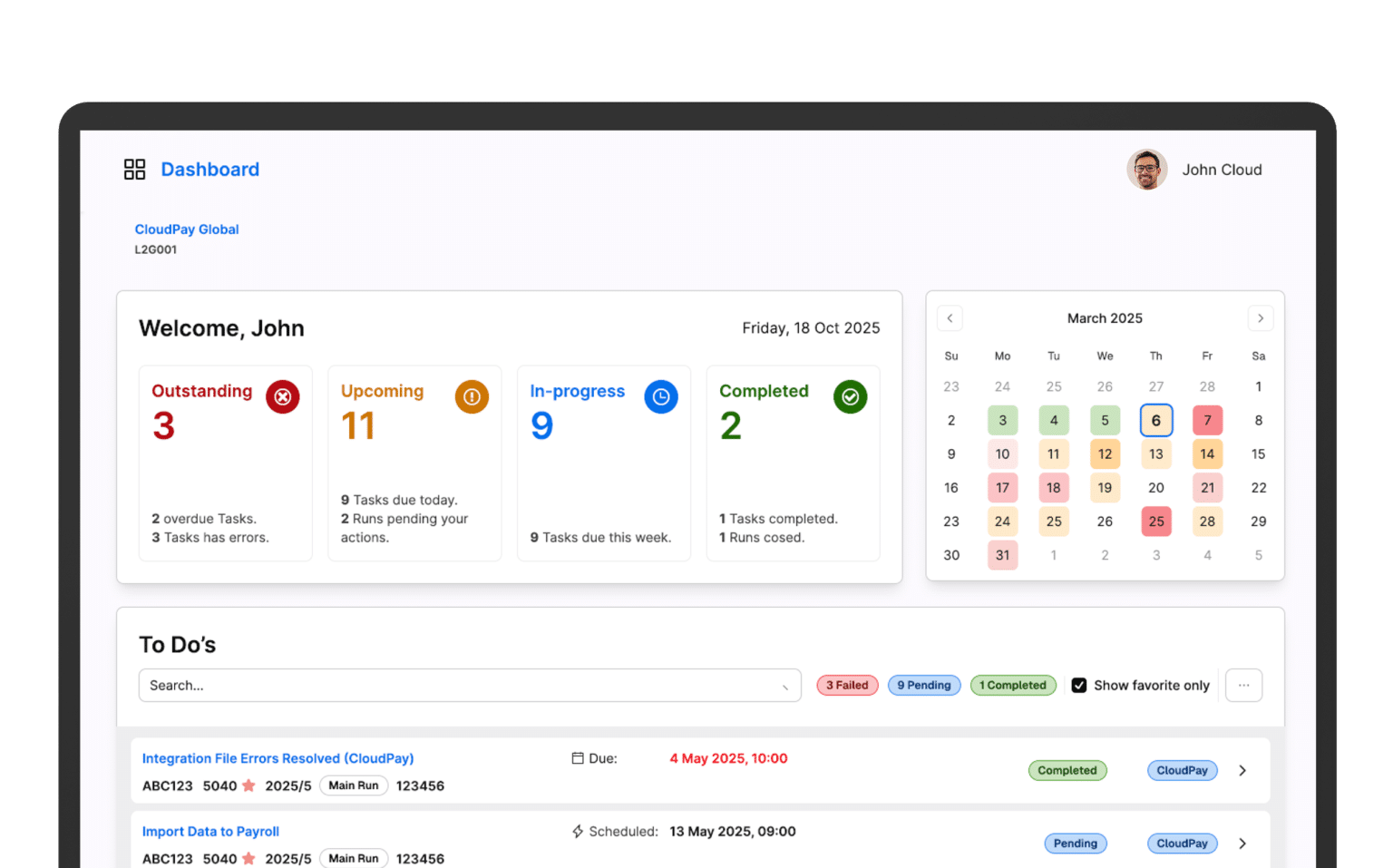Click the Dashboard grid icon

click(x=134, y=169)
